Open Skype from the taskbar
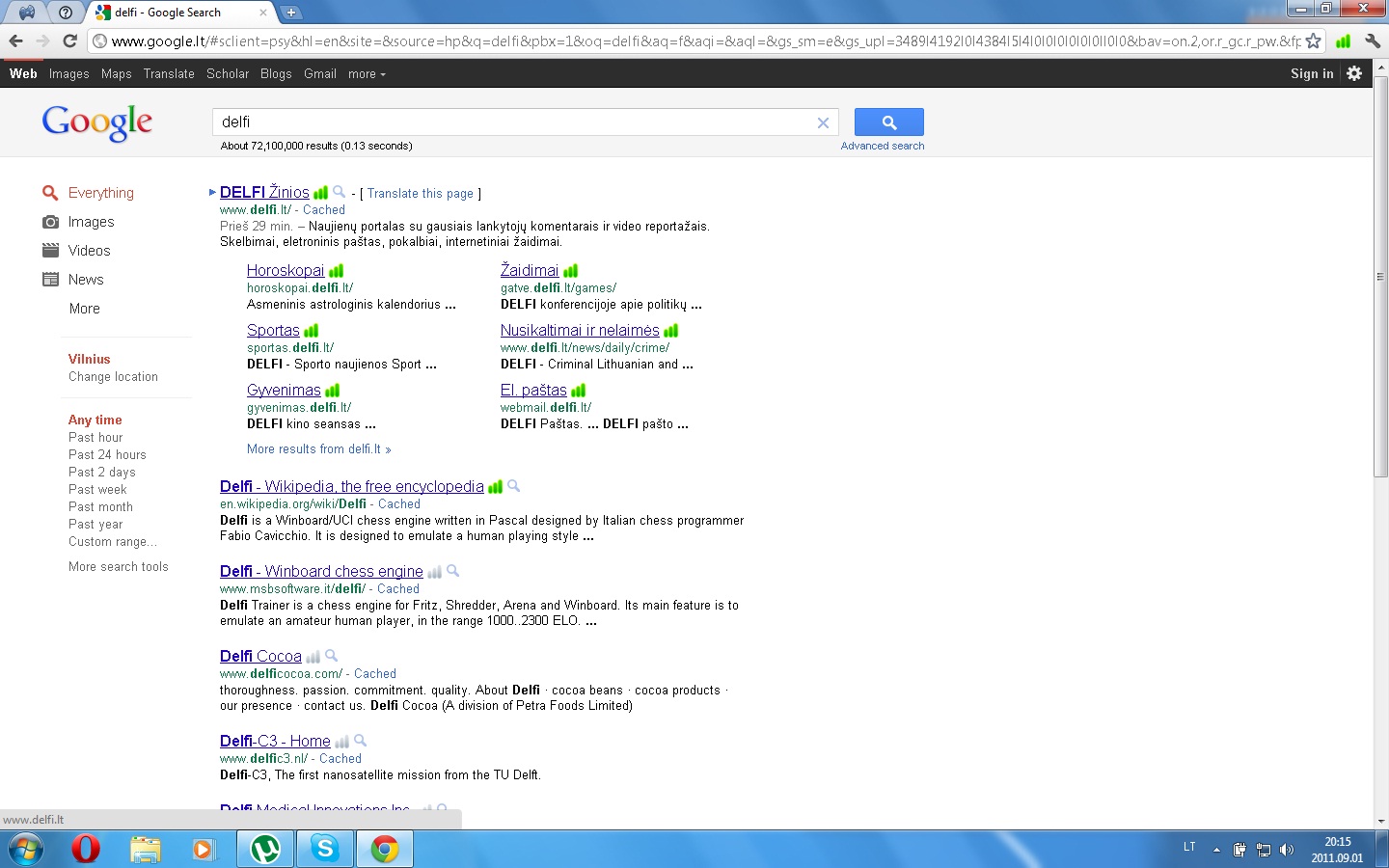This screenshot has width=1389, height=868. click(325, 850)
